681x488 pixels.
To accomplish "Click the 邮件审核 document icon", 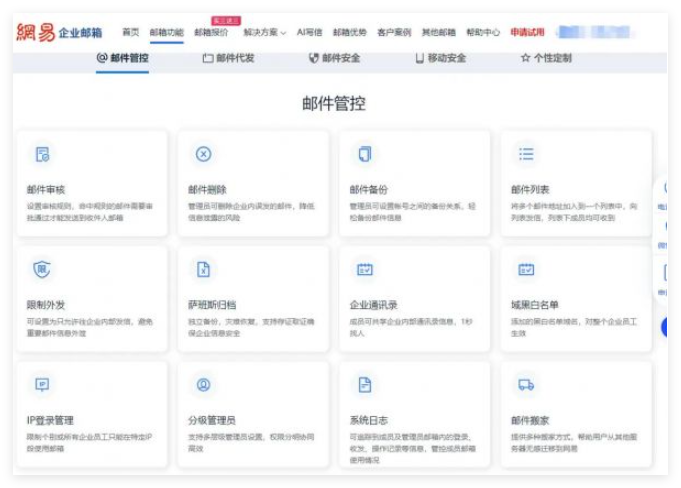I will point(42,154).
